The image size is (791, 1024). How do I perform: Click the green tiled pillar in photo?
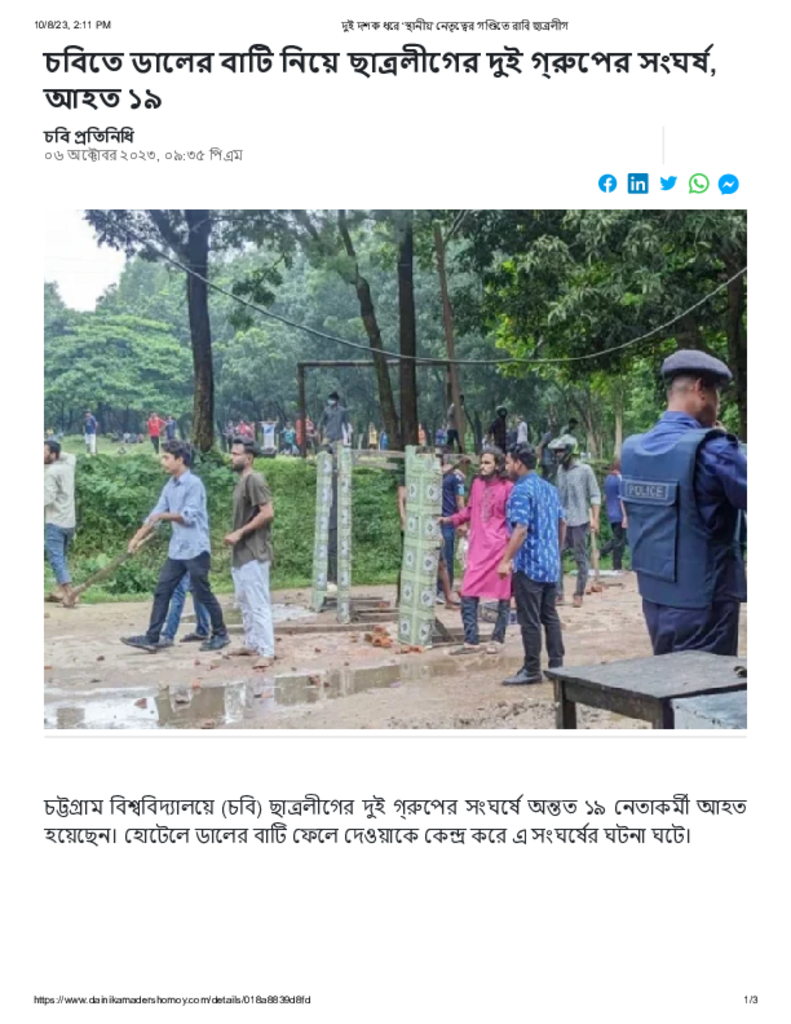(421, 545)
